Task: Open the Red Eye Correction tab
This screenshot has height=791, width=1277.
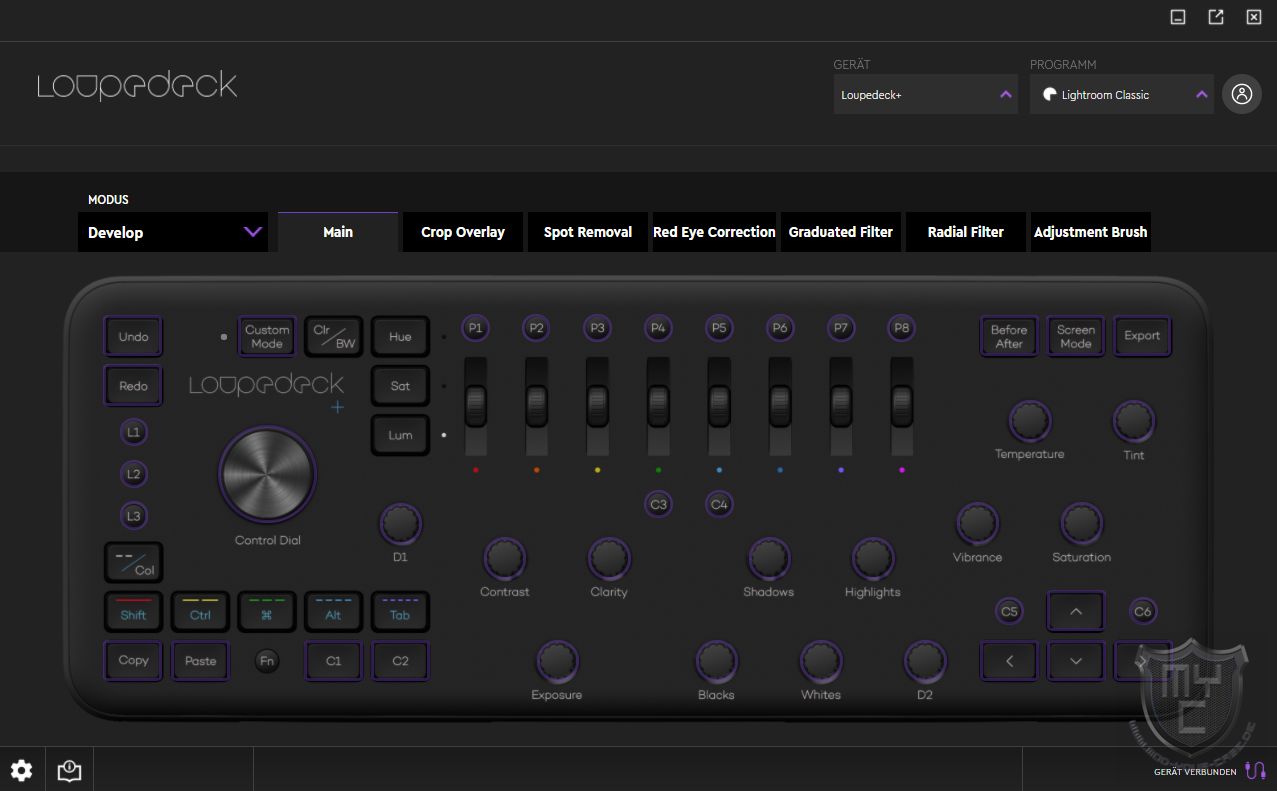Action: click(x=714, y=232)
